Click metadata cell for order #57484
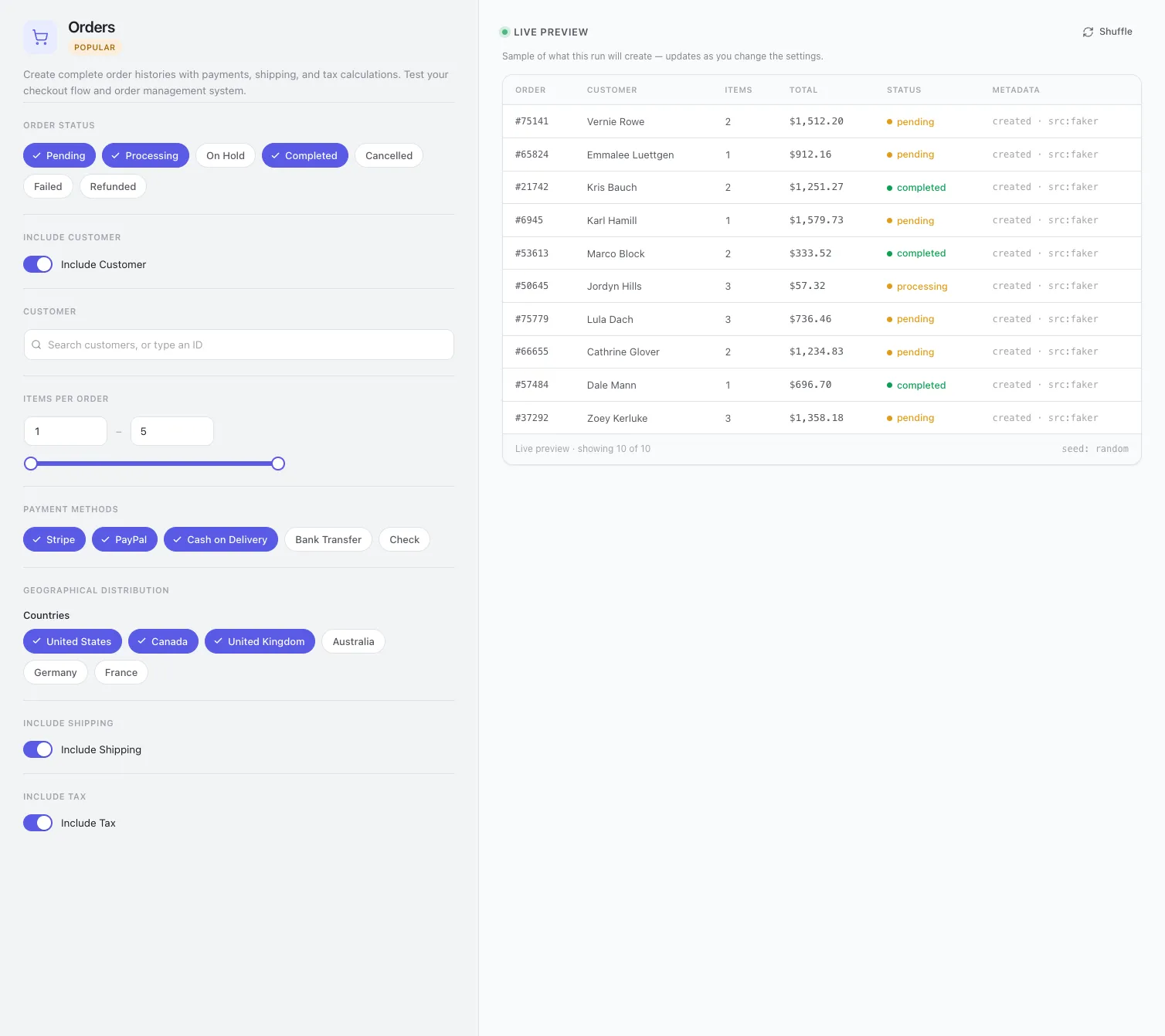1165x1036 pixels. coord(1045,385)
